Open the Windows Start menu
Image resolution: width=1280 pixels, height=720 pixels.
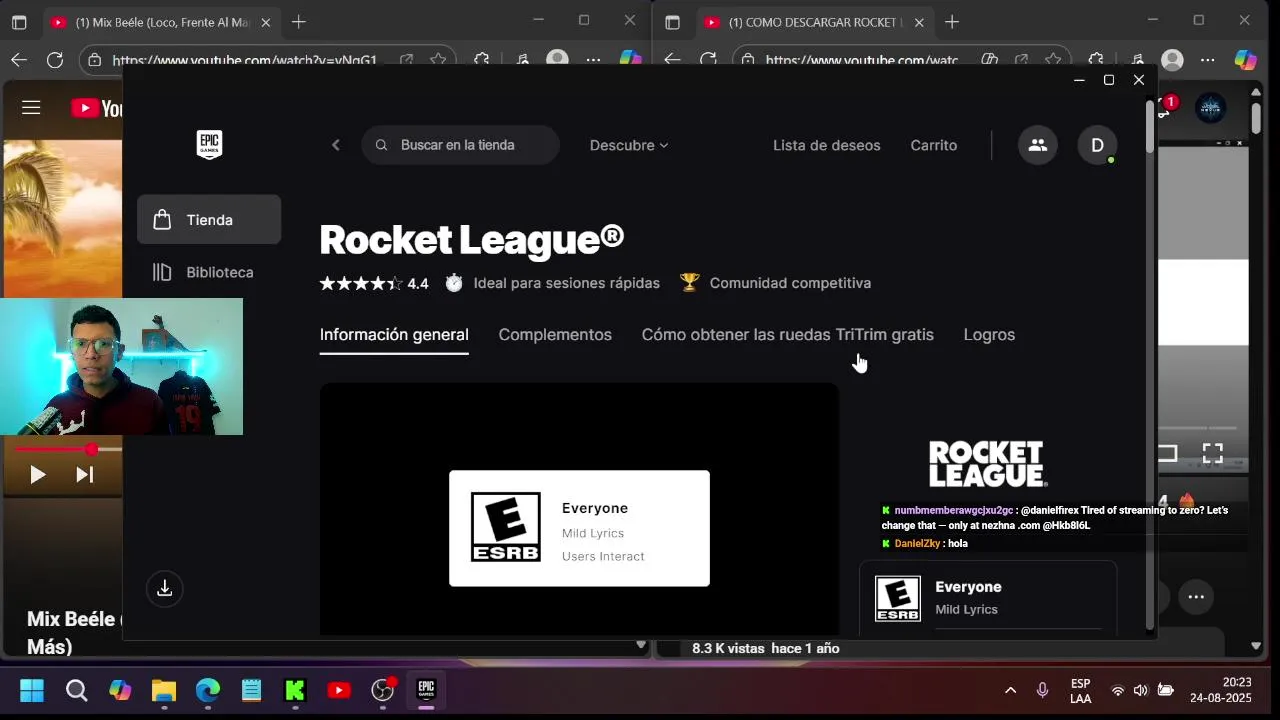[32, 690]
